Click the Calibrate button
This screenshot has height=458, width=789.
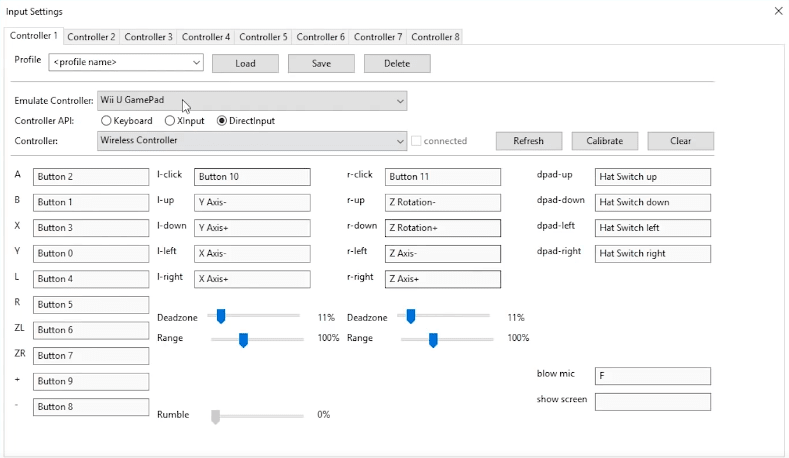604,141
